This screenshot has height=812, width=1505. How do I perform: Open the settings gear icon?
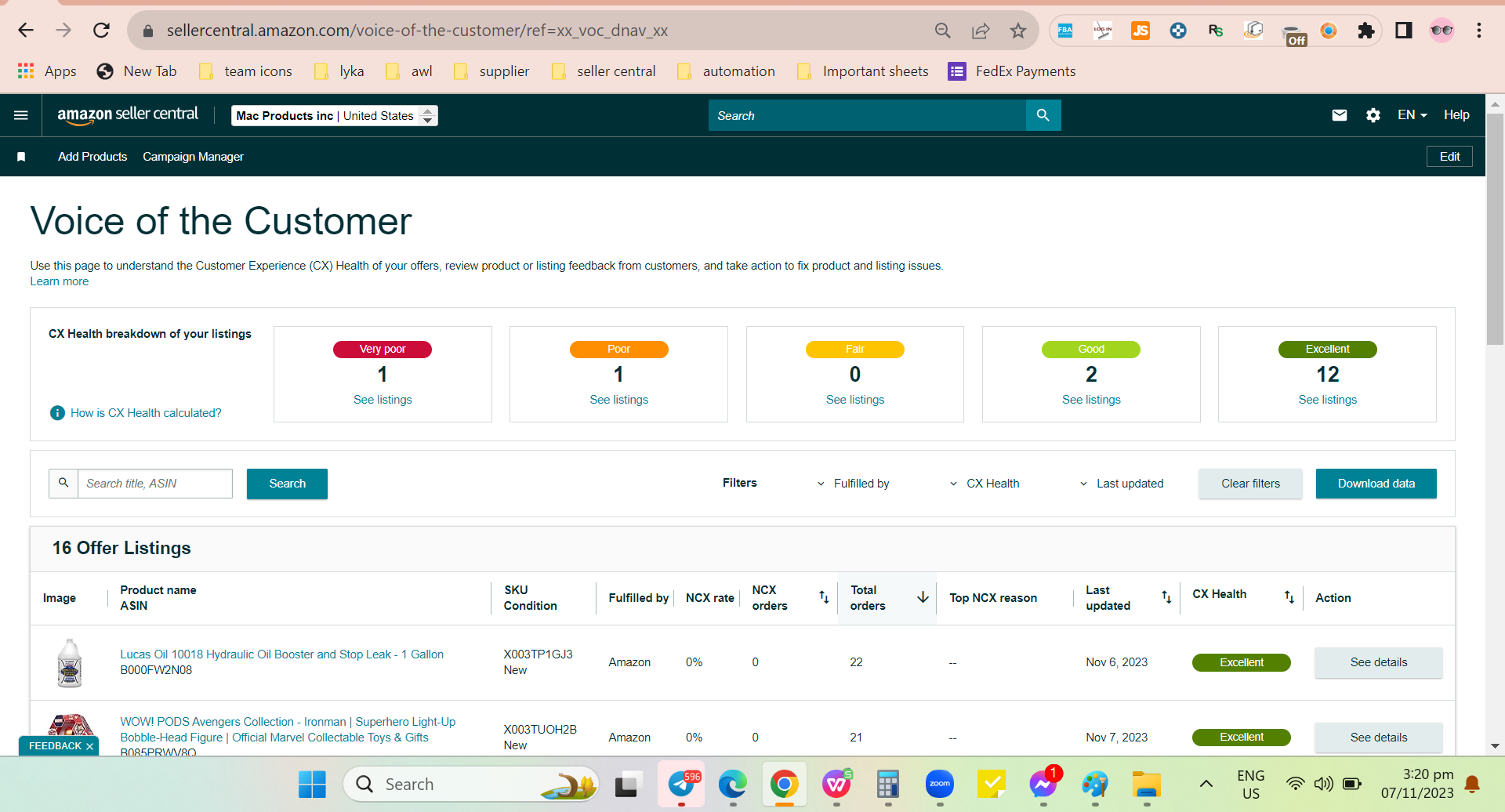(1373, 115)
